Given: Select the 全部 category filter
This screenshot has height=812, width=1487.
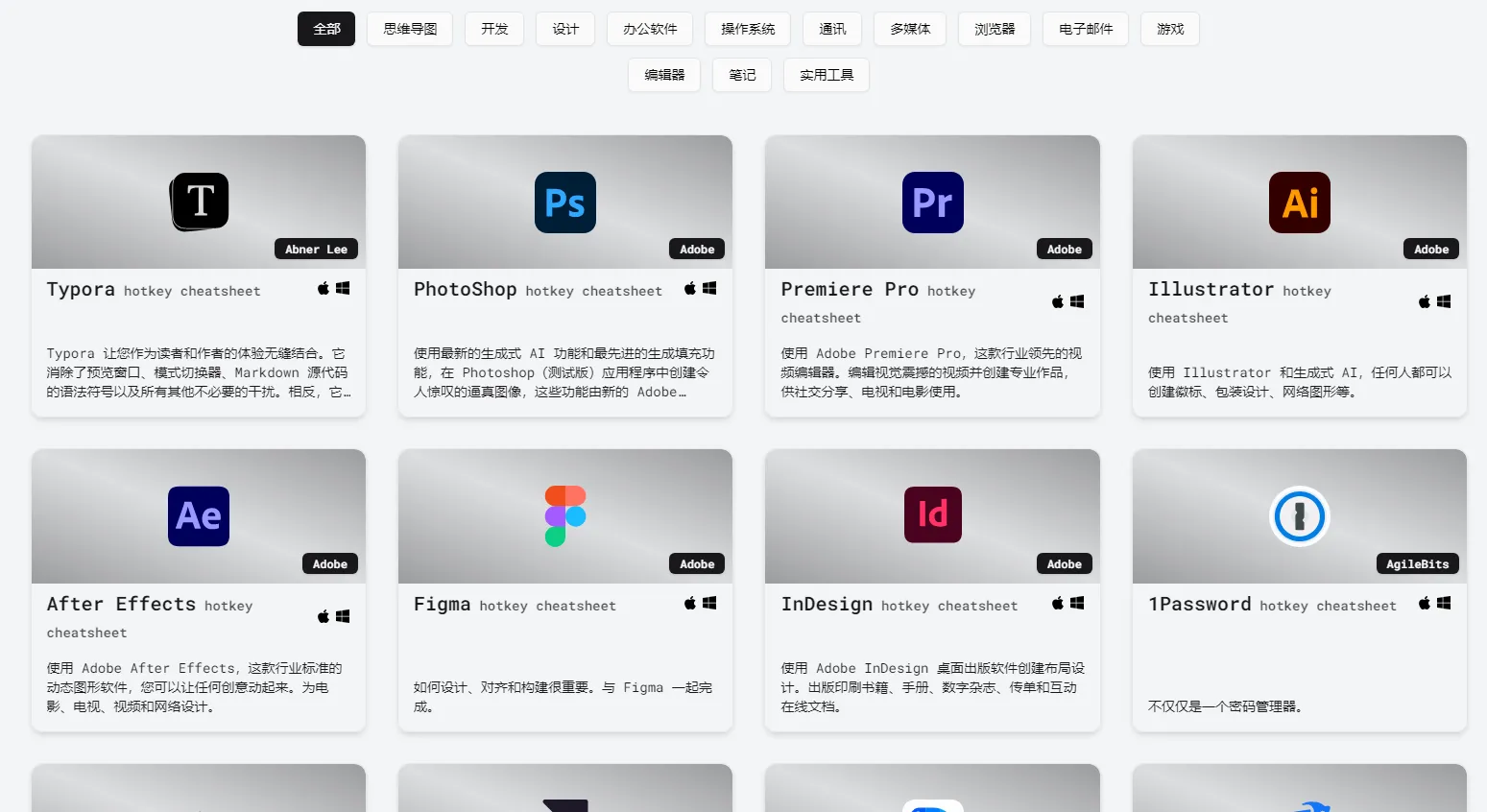Looking at the screenshot, I should click(326, 29).
